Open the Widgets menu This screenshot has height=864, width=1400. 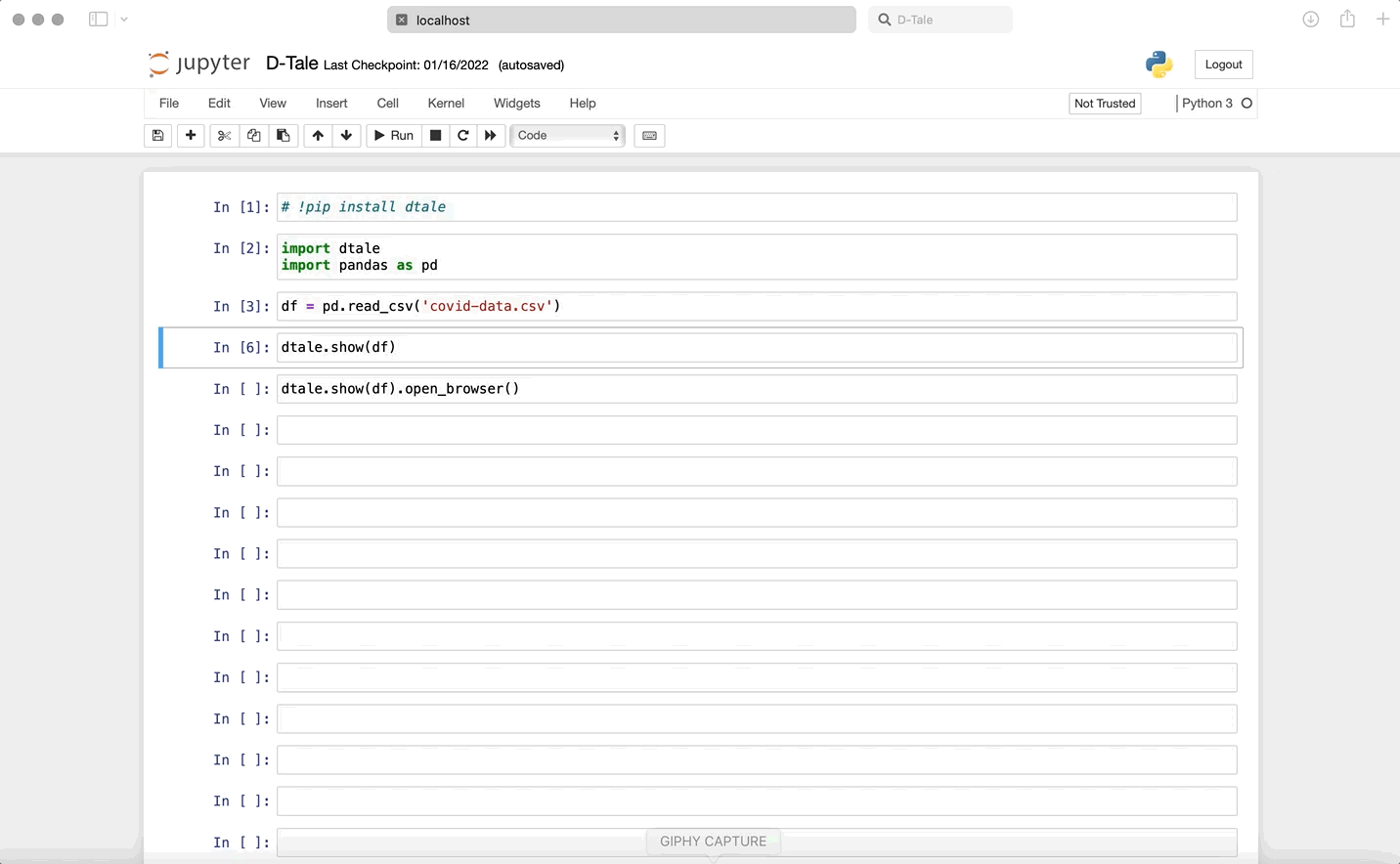(x=516, y=104)
